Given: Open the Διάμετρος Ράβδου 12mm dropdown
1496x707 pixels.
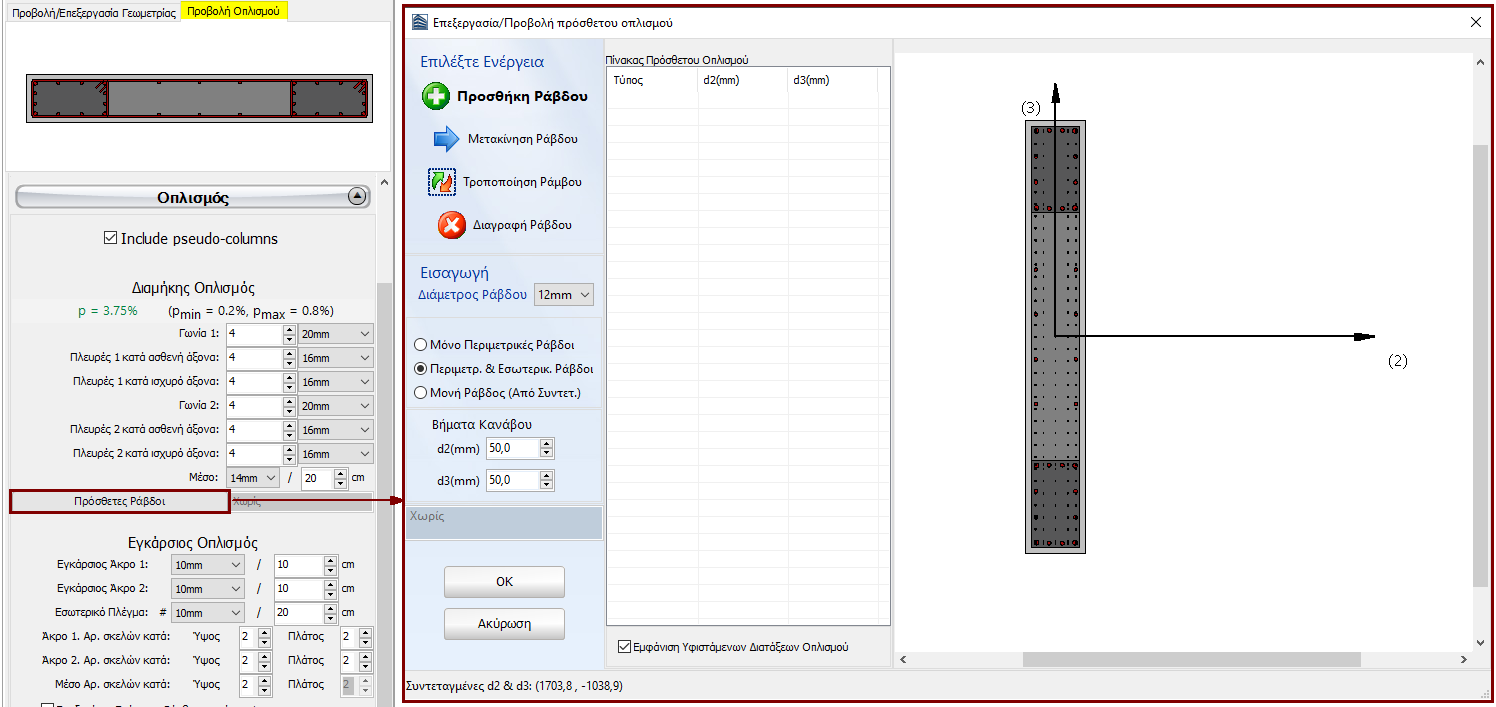Looking at the screenshot, I should tap(564, 294).
